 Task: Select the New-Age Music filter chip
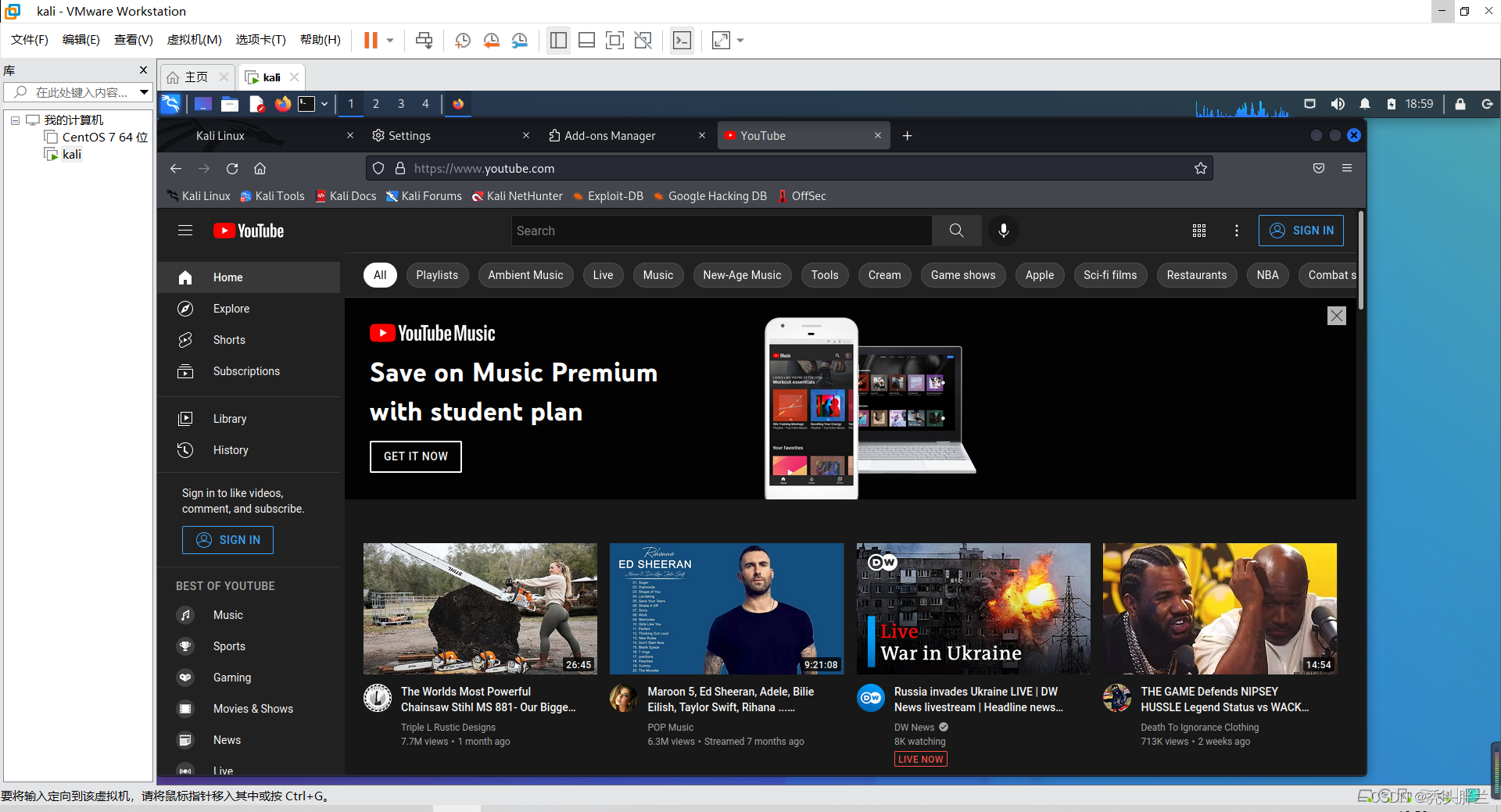(x=742, y=275)
